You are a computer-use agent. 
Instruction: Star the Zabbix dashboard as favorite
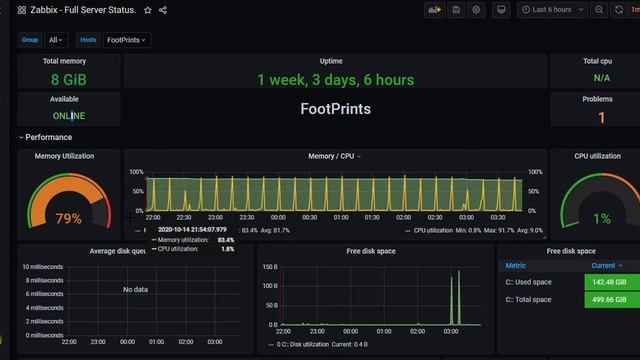tap(148, 10)
